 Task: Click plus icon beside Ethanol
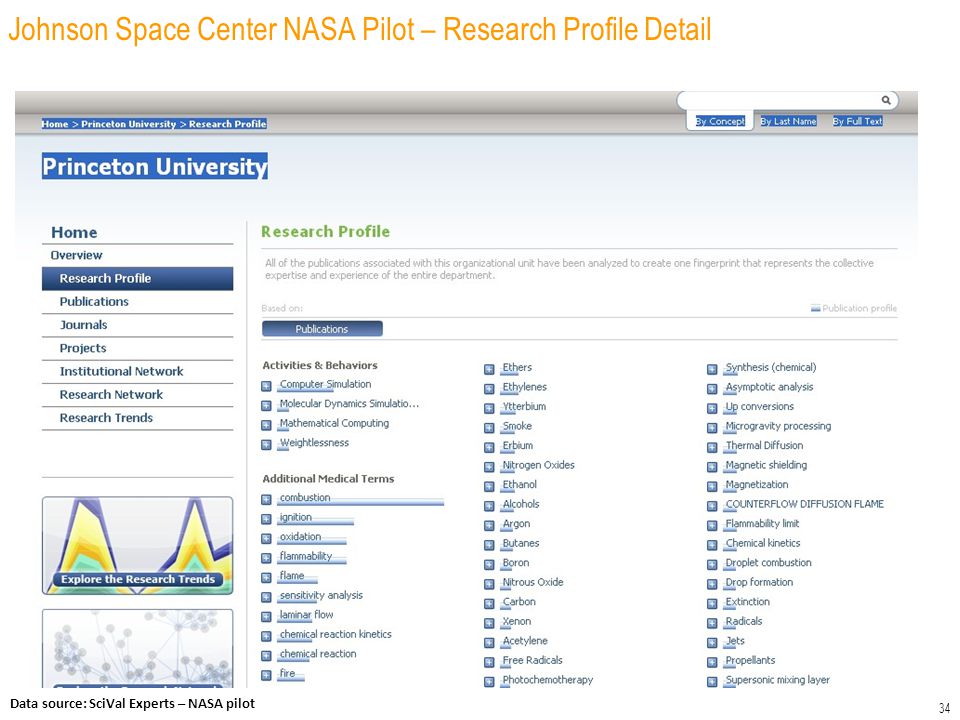coord(489,487)
